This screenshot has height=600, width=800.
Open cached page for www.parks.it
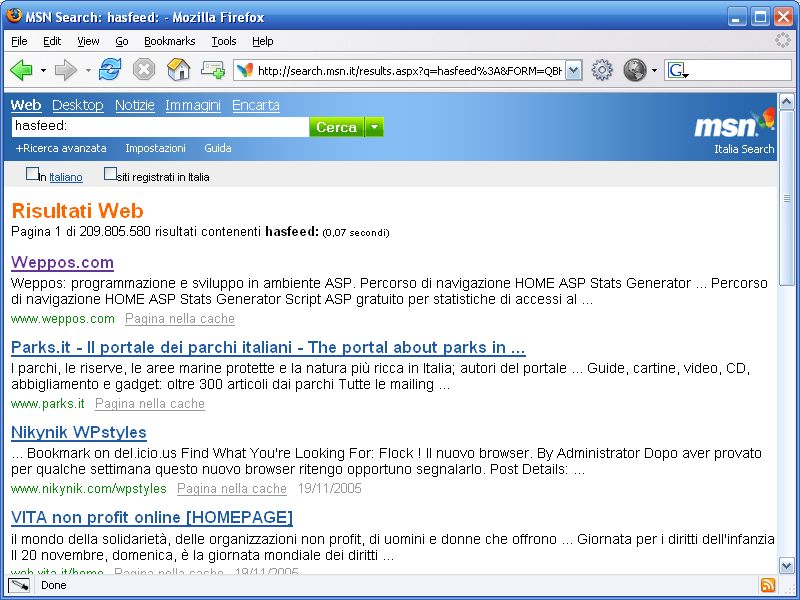pos(150,404)
